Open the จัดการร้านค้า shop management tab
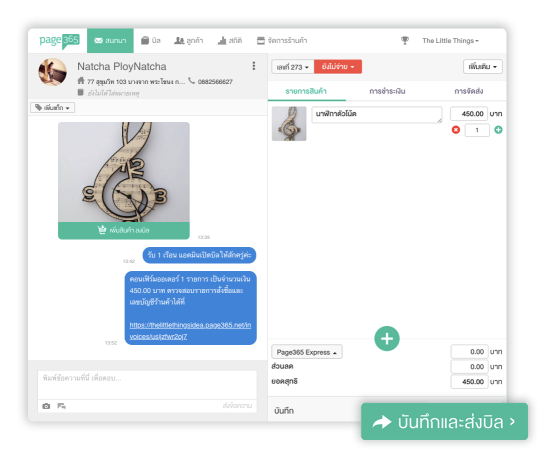Screen dimensions: 539x450 [x=282, y=41]
